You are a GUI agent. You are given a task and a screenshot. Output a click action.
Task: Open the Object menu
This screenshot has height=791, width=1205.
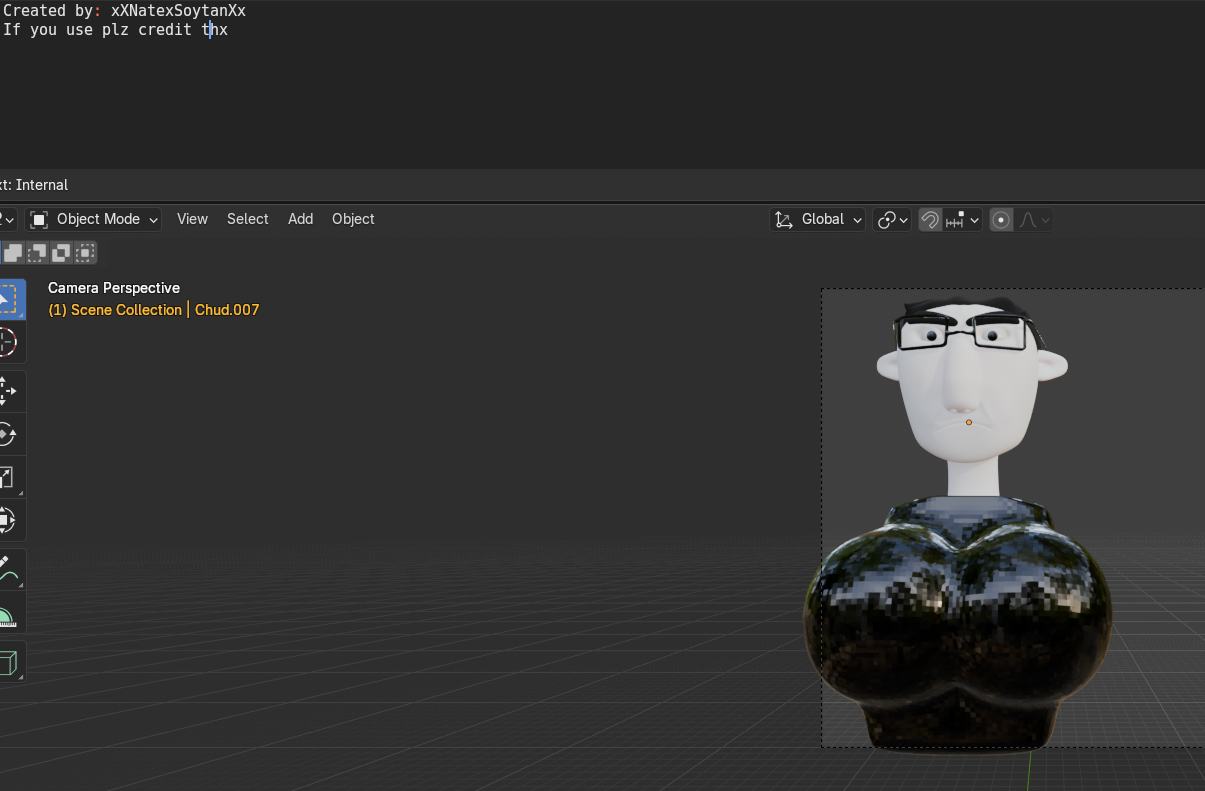(353, 219)
